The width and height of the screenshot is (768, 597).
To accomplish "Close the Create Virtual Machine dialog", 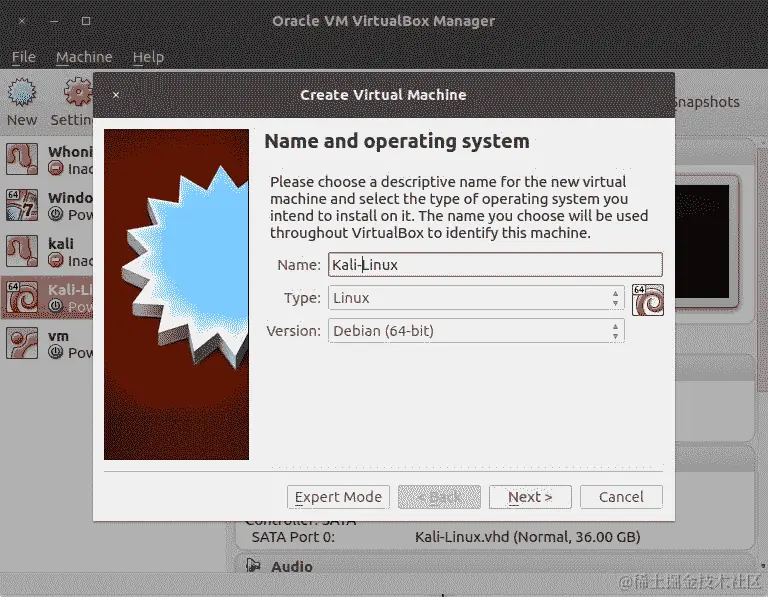I will [x=116, y=95].
